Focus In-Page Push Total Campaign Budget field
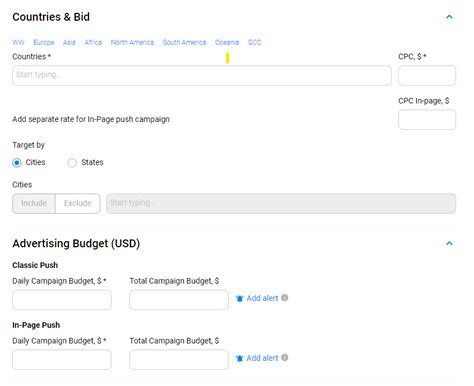The image size is (474, 386). [179, 360]
